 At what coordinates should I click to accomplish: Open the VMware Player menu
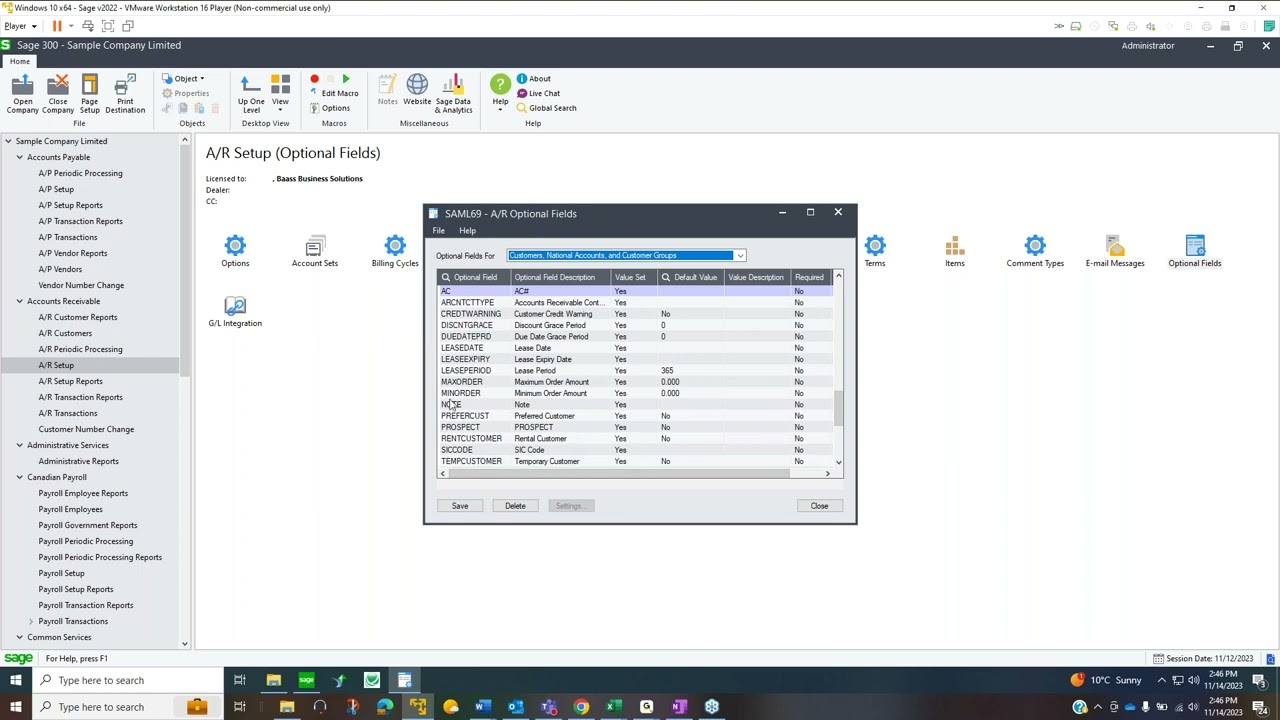tap(20, 26)
